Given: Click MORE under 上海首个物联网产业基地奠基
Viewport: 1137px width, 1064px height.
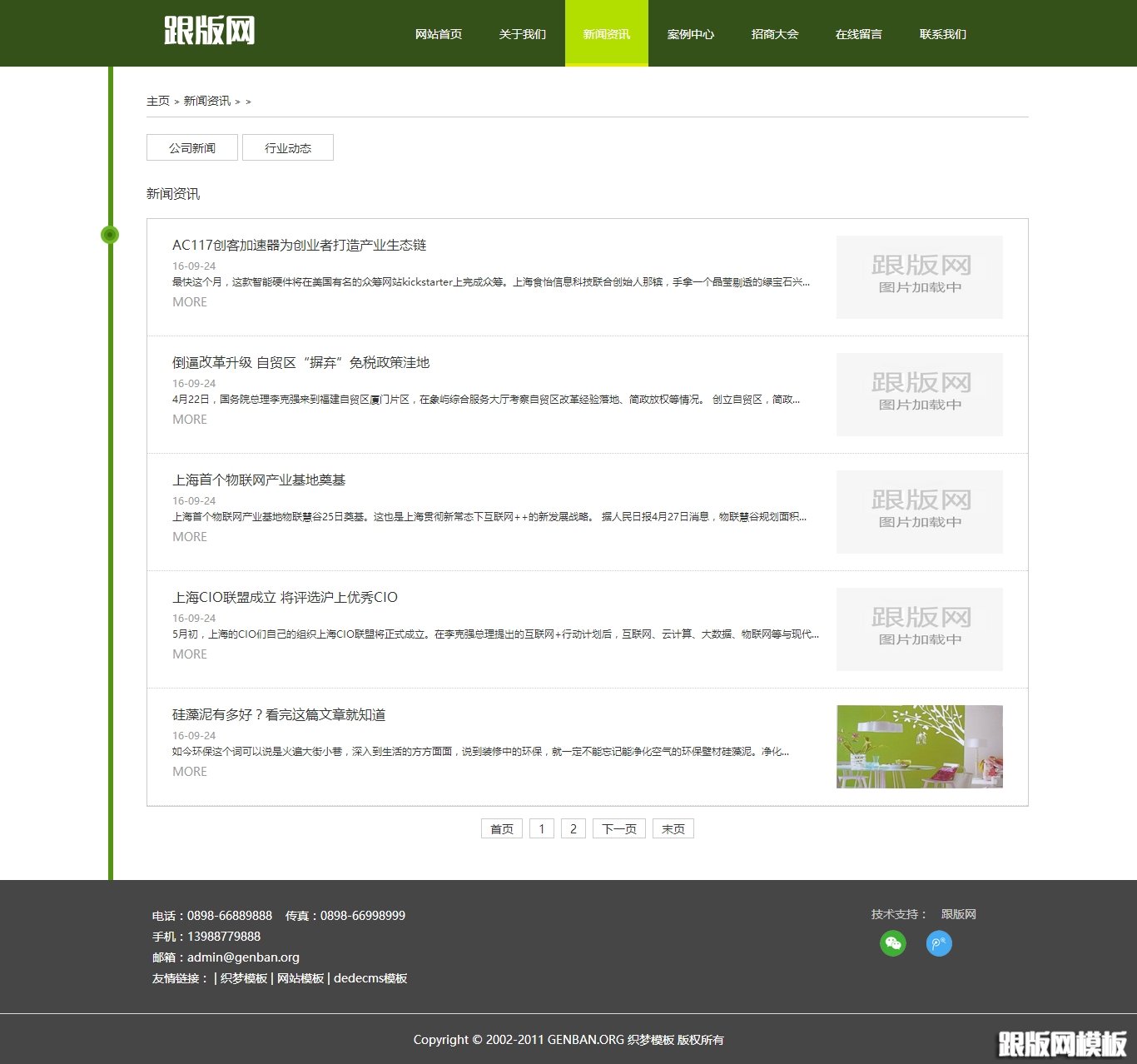Looking at the screenshot, I should pos(190,537).
